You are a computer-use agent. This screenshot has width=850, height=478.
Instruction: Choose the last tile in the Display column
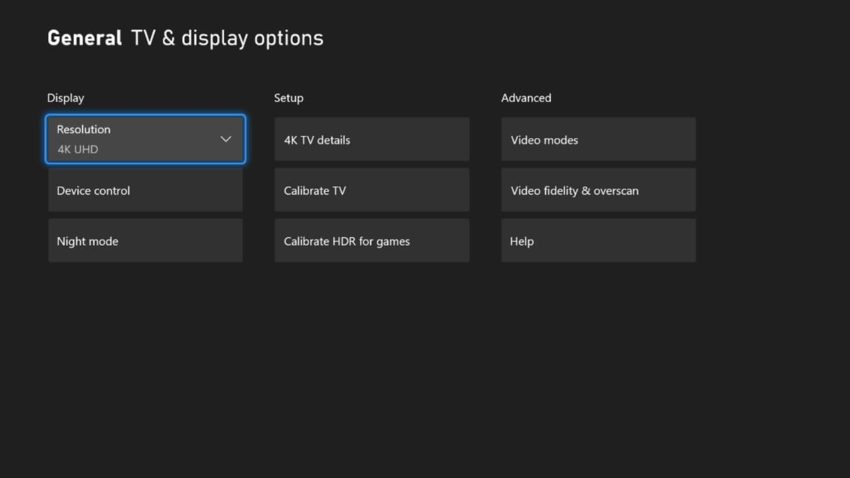click(x=145, y=241)
